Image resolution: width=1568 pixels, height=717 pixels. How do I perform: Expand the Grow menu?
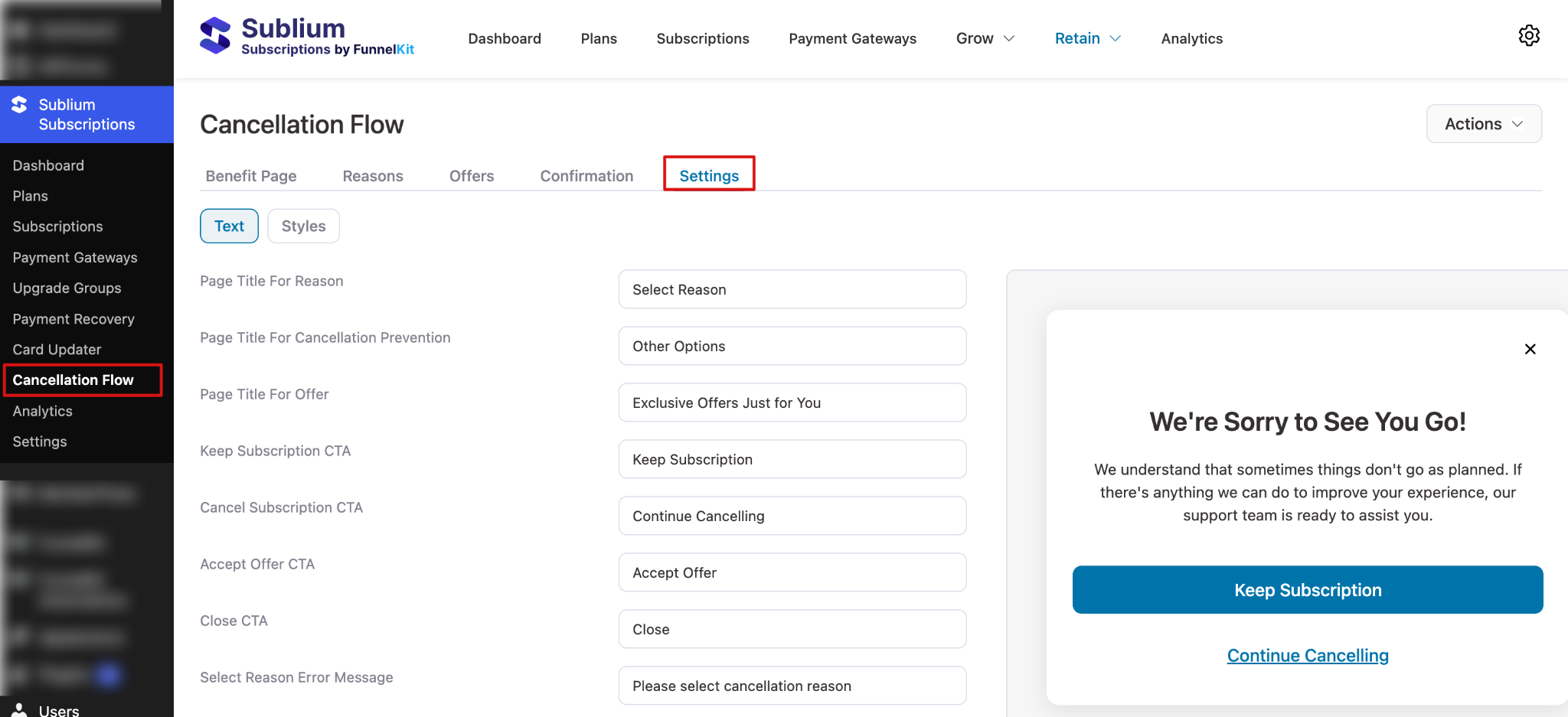(x=985, y=38)
